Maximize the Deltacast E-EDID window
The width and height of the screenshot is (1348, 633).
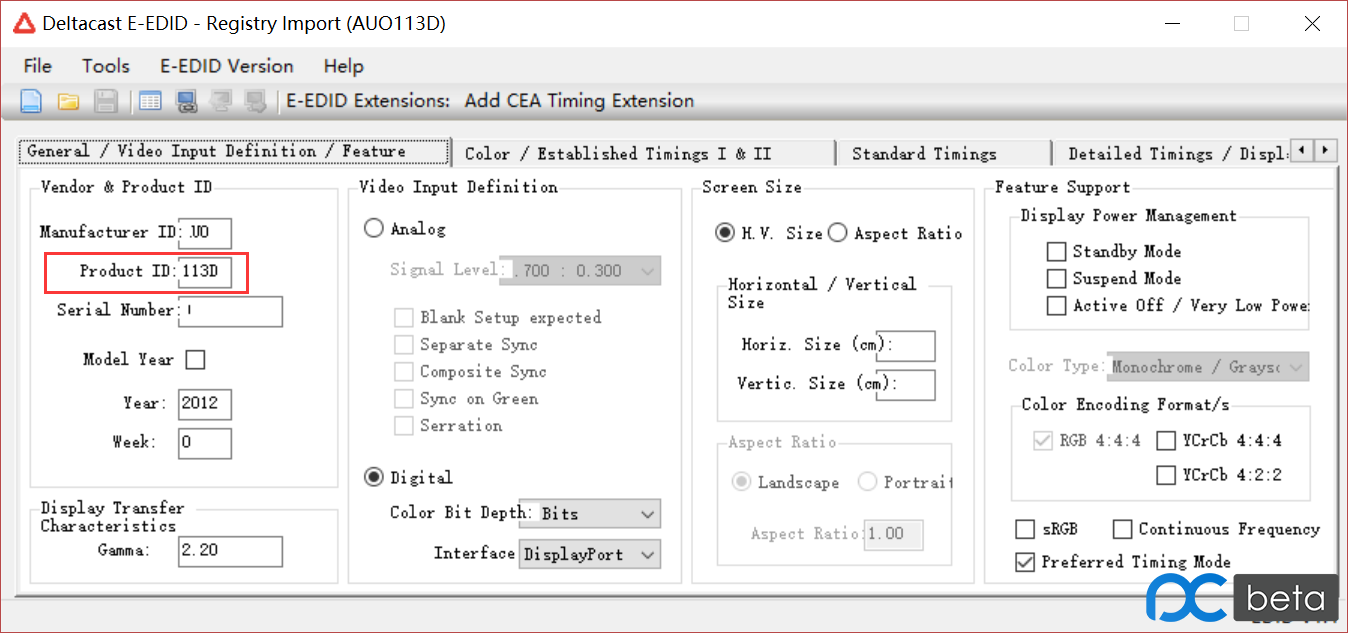[1241, 23]
